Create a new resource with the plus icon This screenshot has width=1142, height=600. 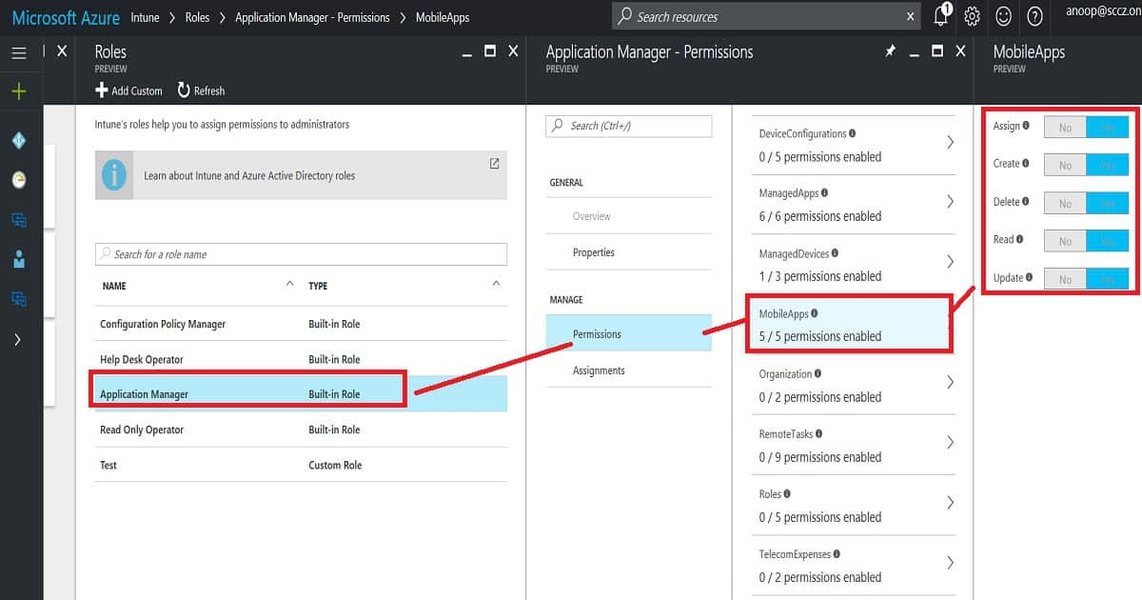[x=19, y=91]
